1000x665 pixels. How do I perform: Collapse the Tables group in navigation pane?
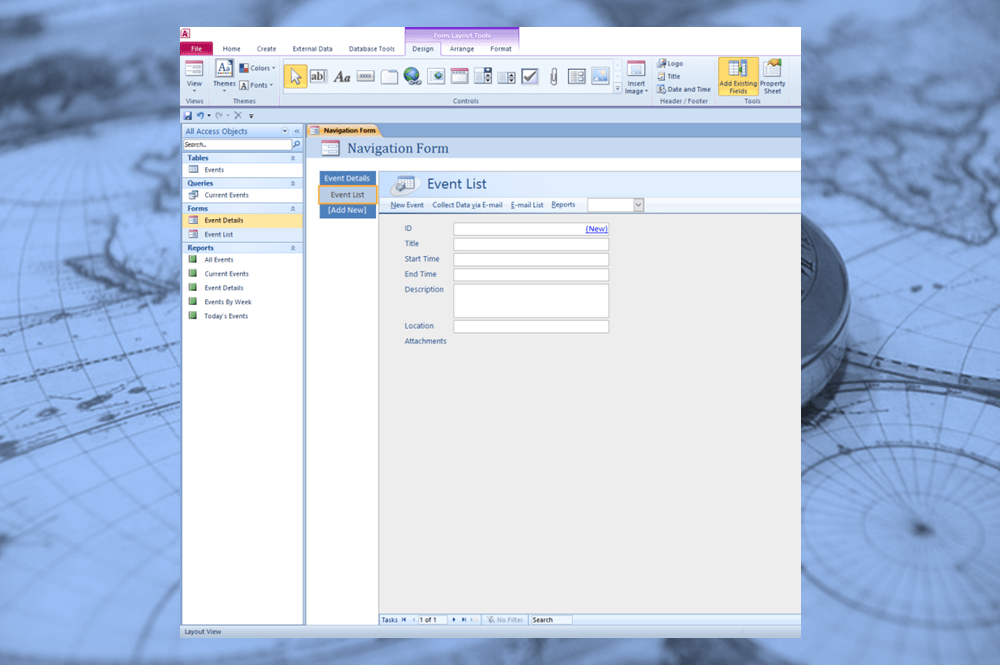[x=292, y=157]
